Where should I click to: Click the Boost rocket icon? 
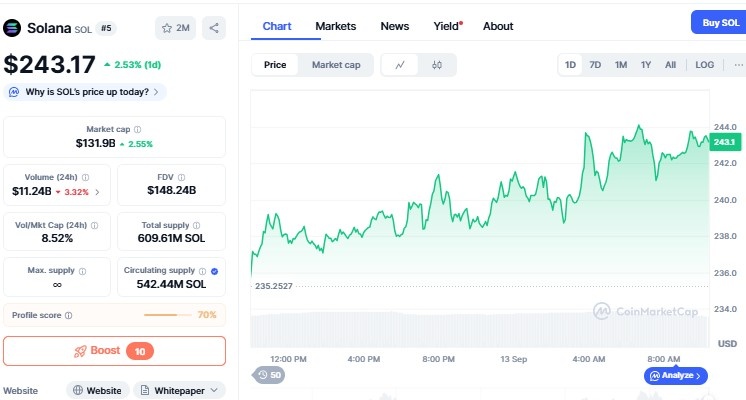[x=80, y=351]
